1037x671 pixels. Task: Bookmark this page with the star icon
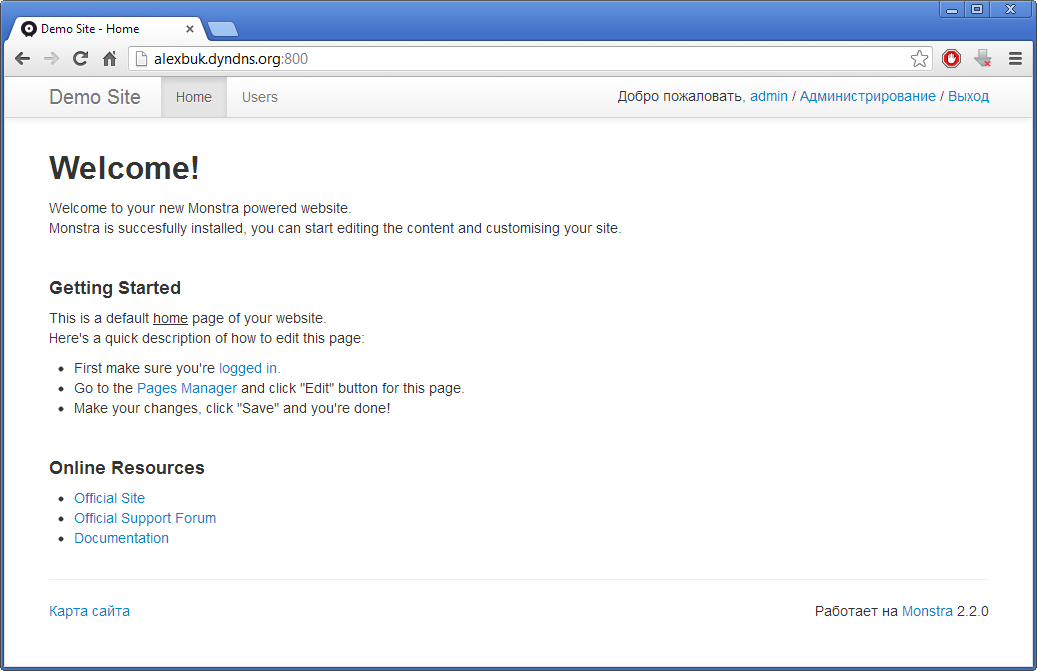pyautogui.click(x=919, y=59)
